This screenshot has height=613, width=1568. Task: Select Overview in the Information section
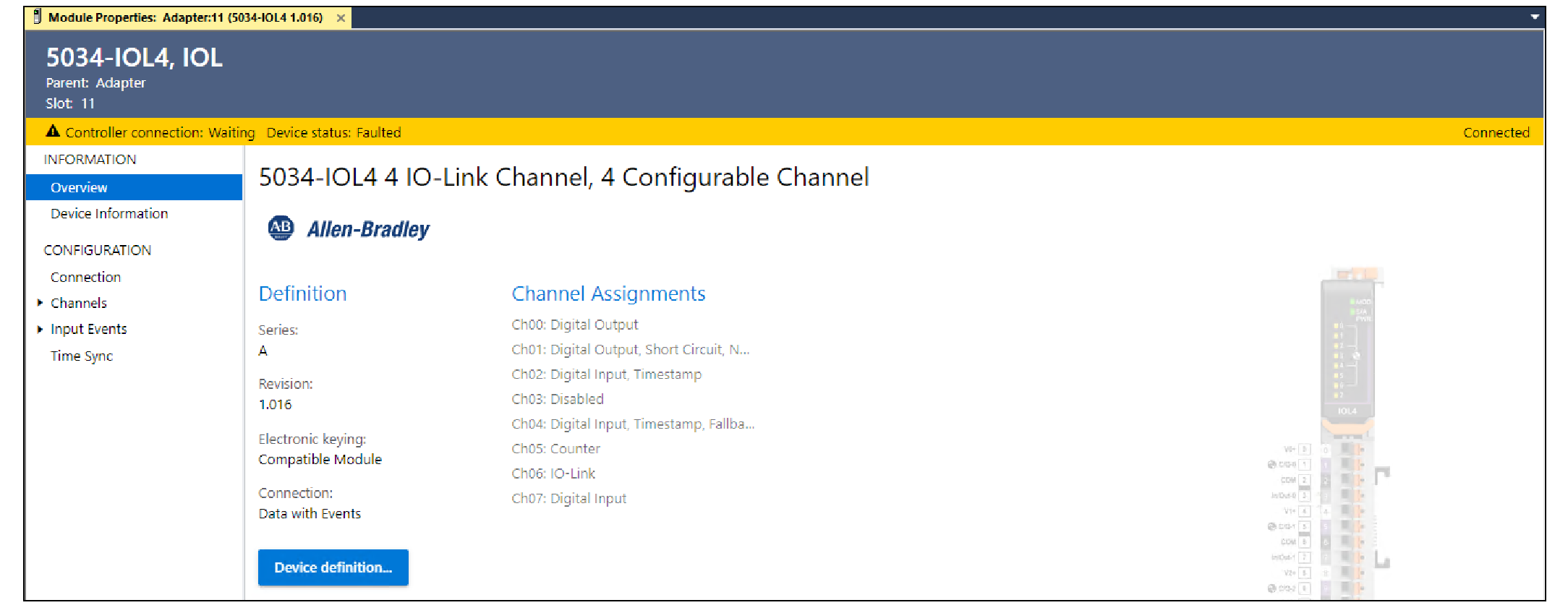tap(79, 187)
